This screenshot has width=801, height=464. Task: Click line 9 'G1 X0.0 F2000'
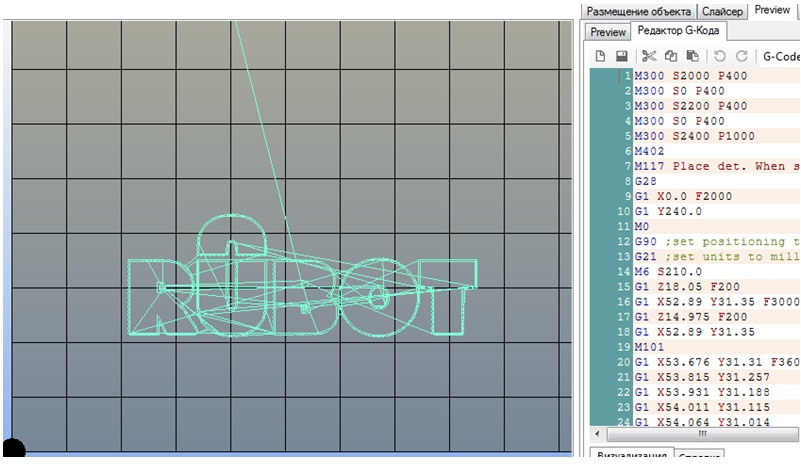coord(684,196)
